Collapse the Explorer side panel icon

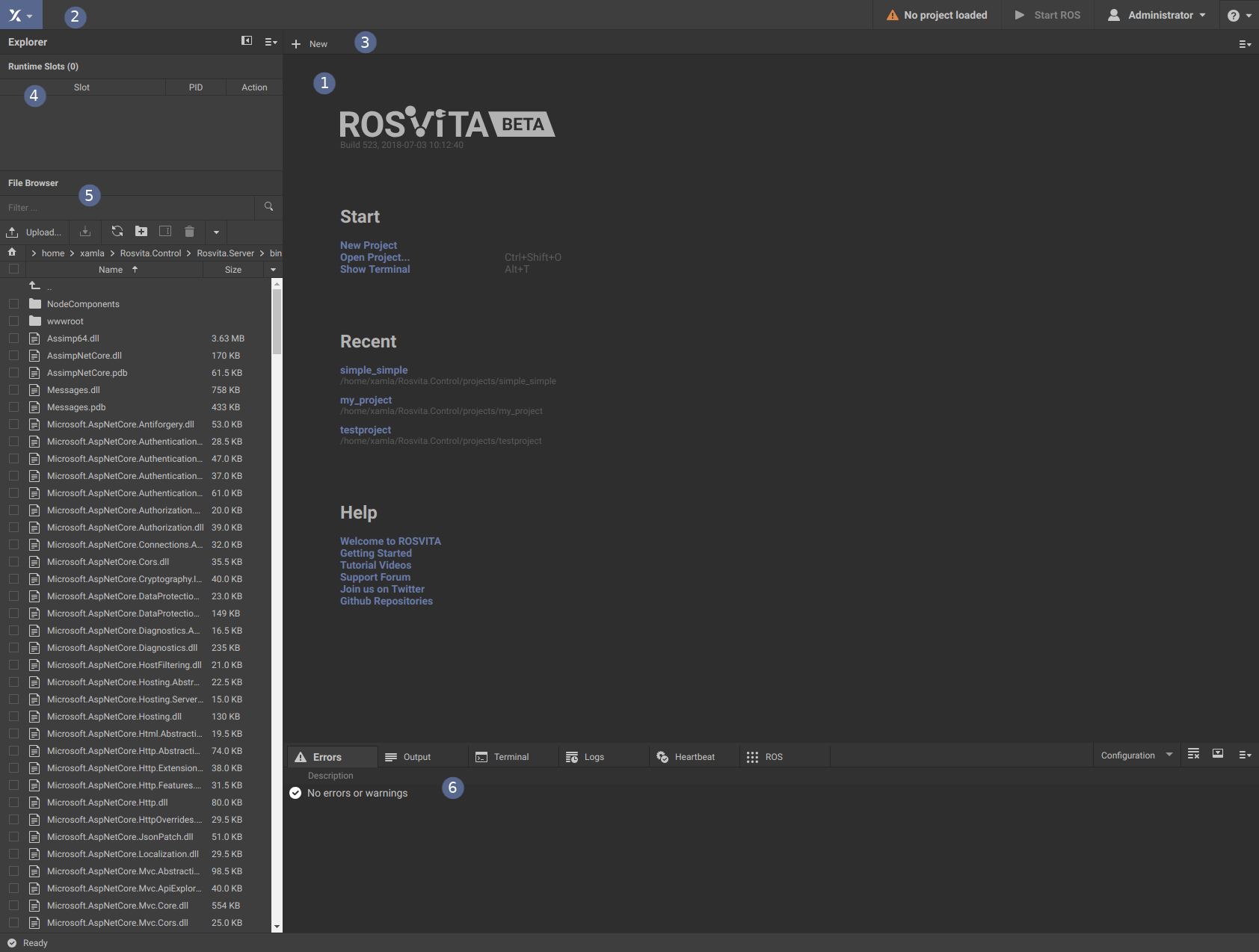(247, 41)
